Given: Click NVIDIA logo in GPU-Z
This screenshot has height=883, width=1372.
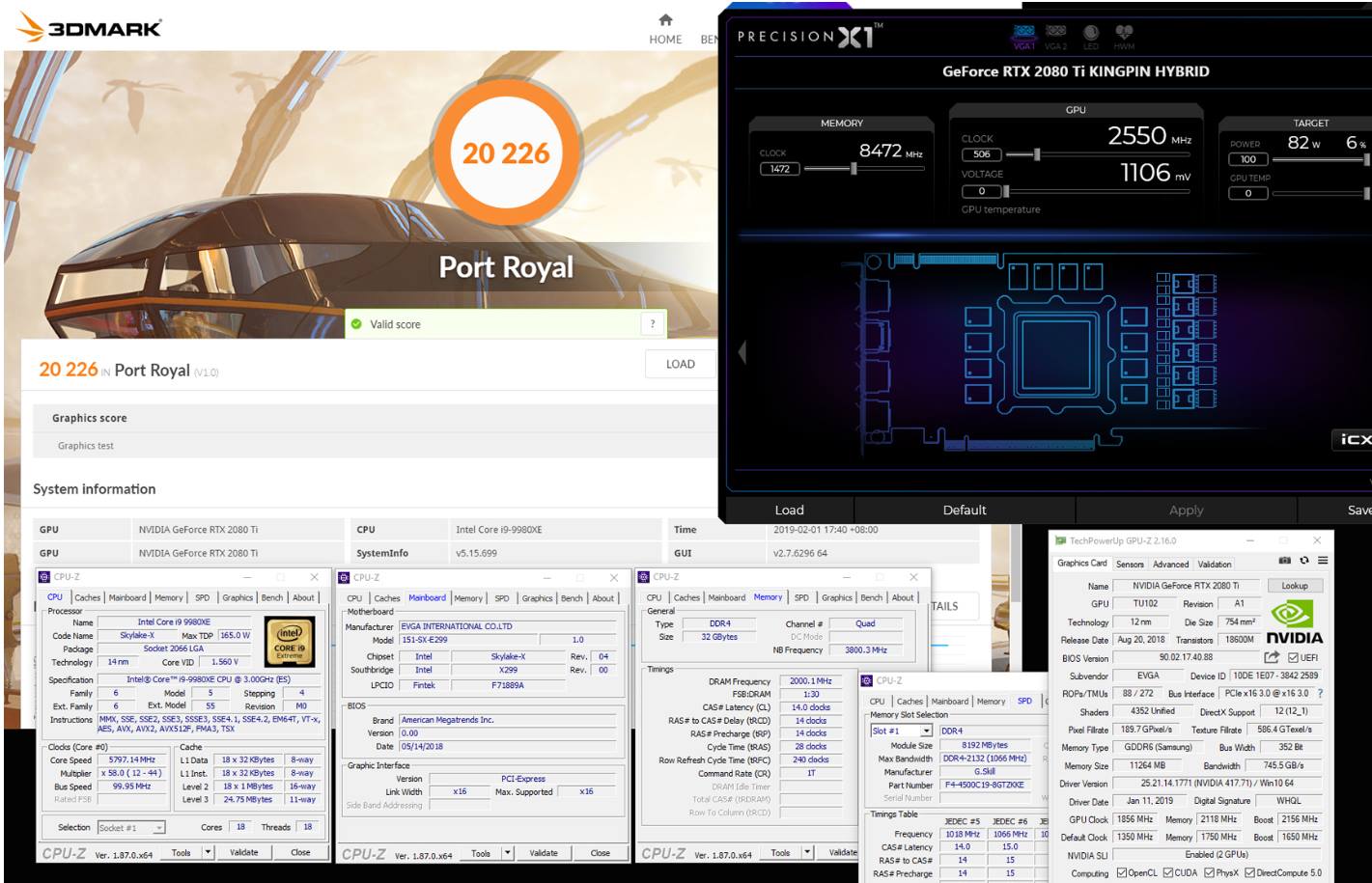Looking at the screenshot, I should 1293,623.
